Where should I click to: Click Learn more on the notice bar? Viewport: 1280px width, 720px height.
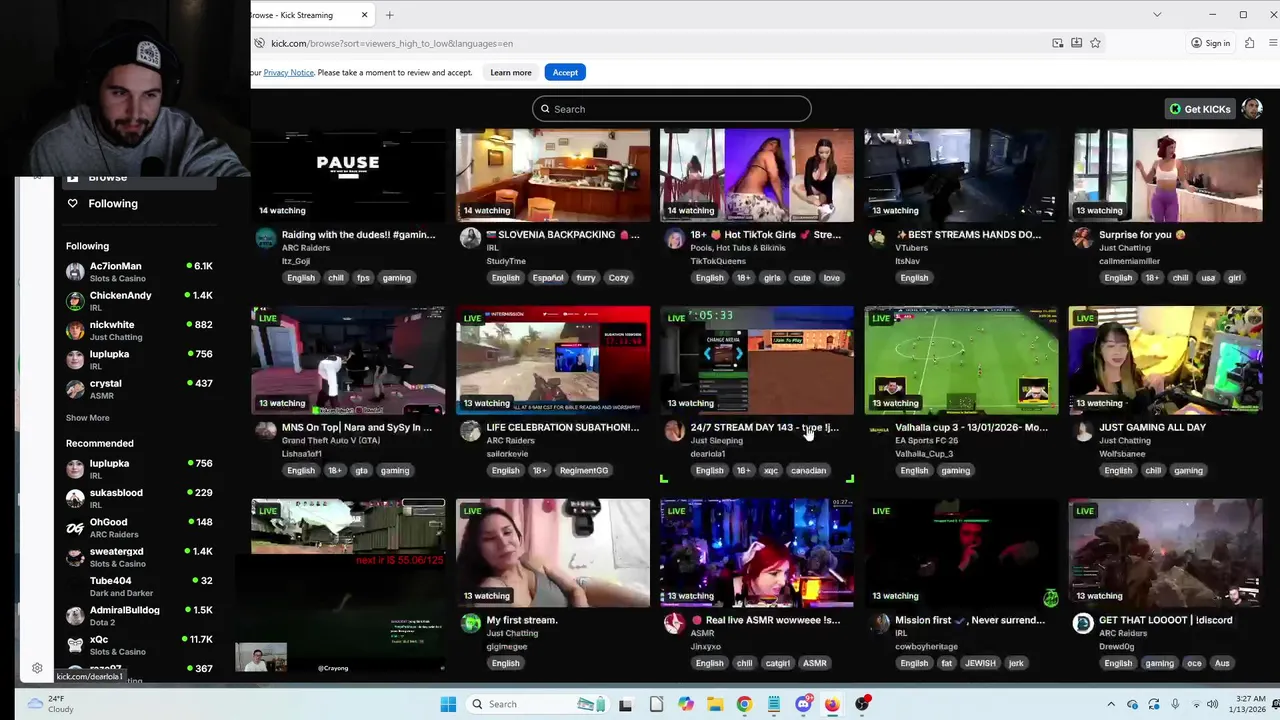(x=511, y=72)
